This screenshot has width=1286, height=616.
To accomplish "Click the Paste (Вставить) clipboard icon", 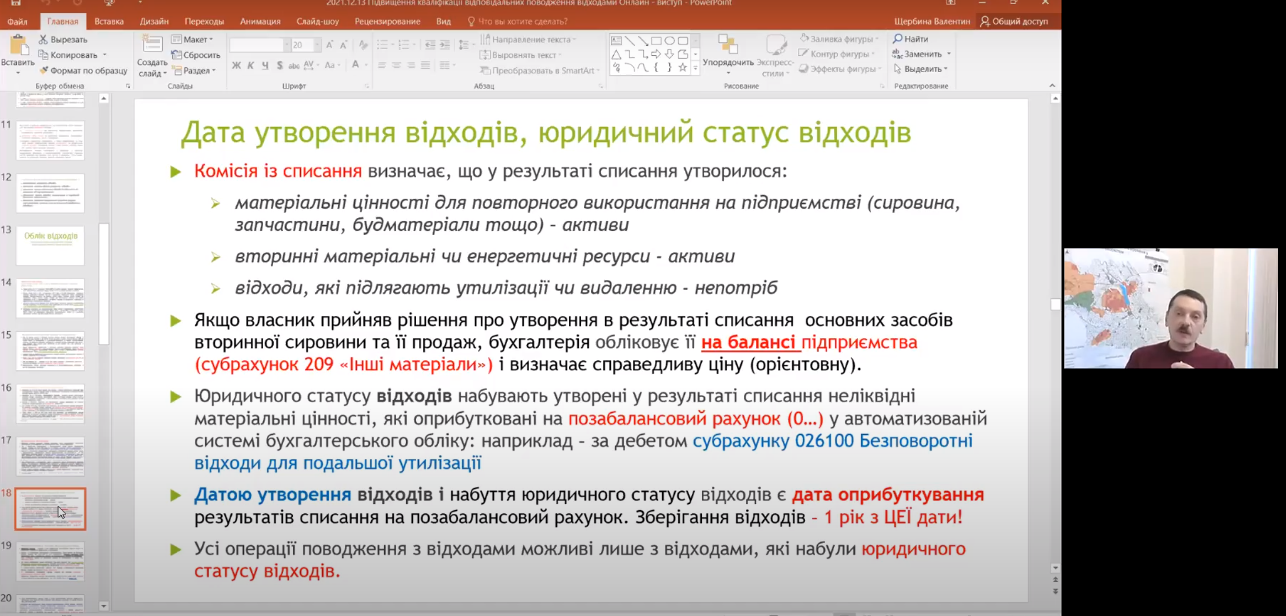I will pos(17,46).
